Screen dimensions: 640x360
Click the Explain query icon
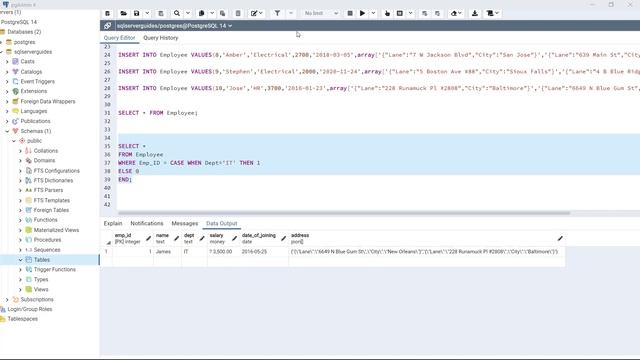coord(387,13)
